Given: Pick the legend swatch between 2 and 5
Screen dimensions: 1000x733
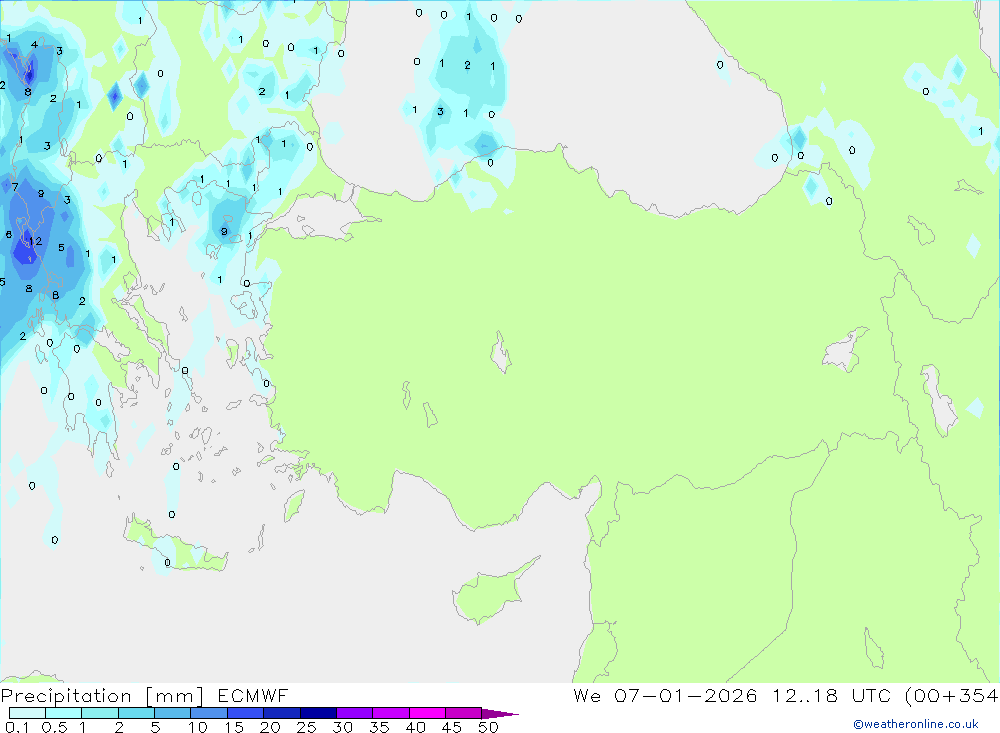Looking at the screenshot, I should pos(136,713).
